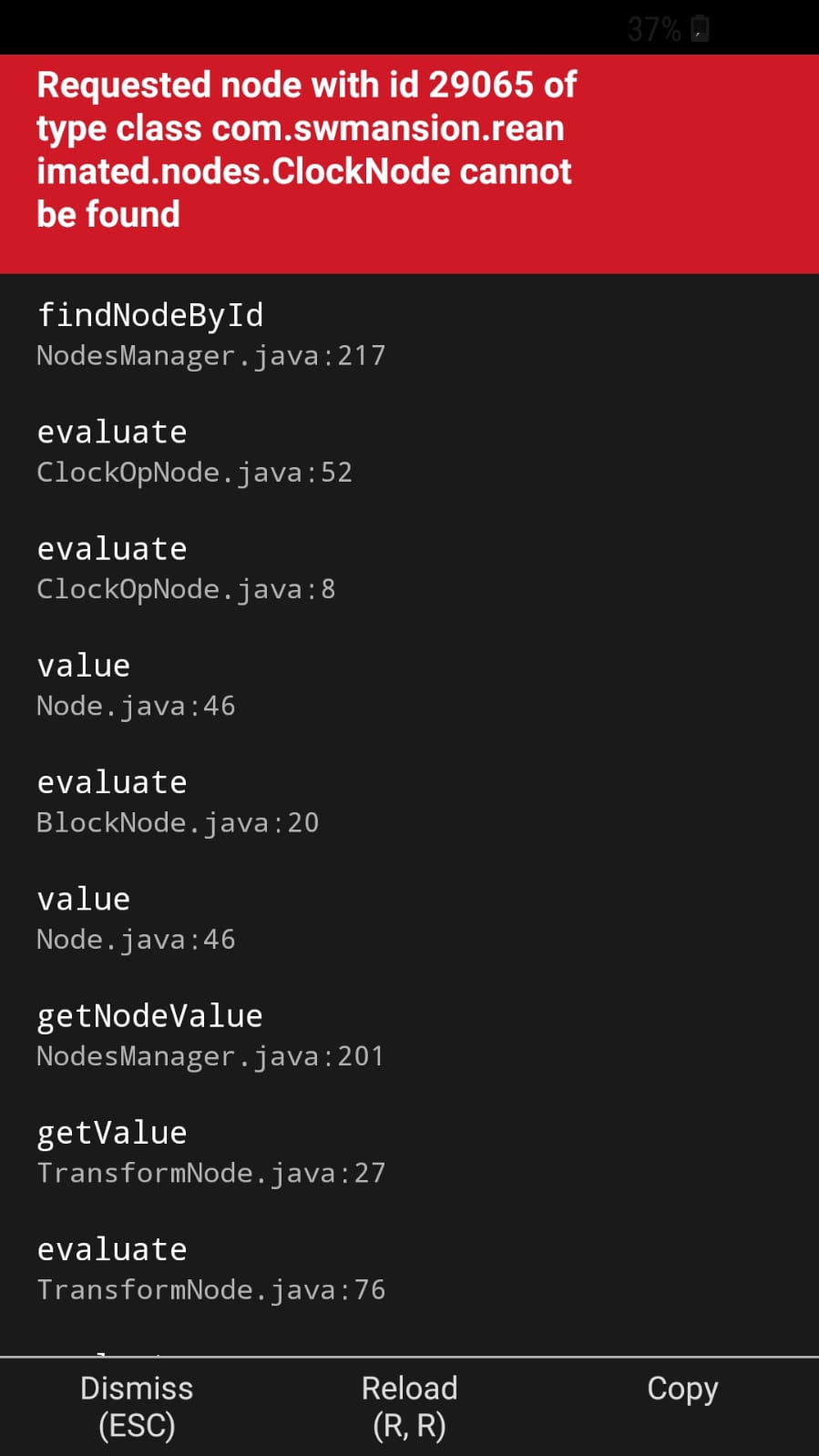Dismiss the error with the Dismiss button
Screen dimensions: 819x1456
pos(136,1405)
